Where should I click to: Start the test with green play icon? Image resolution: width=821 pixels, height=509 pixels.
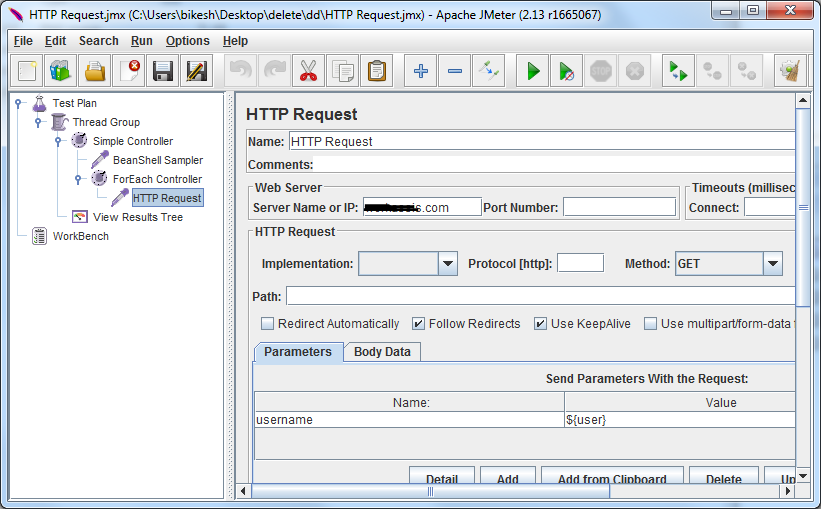532,71
